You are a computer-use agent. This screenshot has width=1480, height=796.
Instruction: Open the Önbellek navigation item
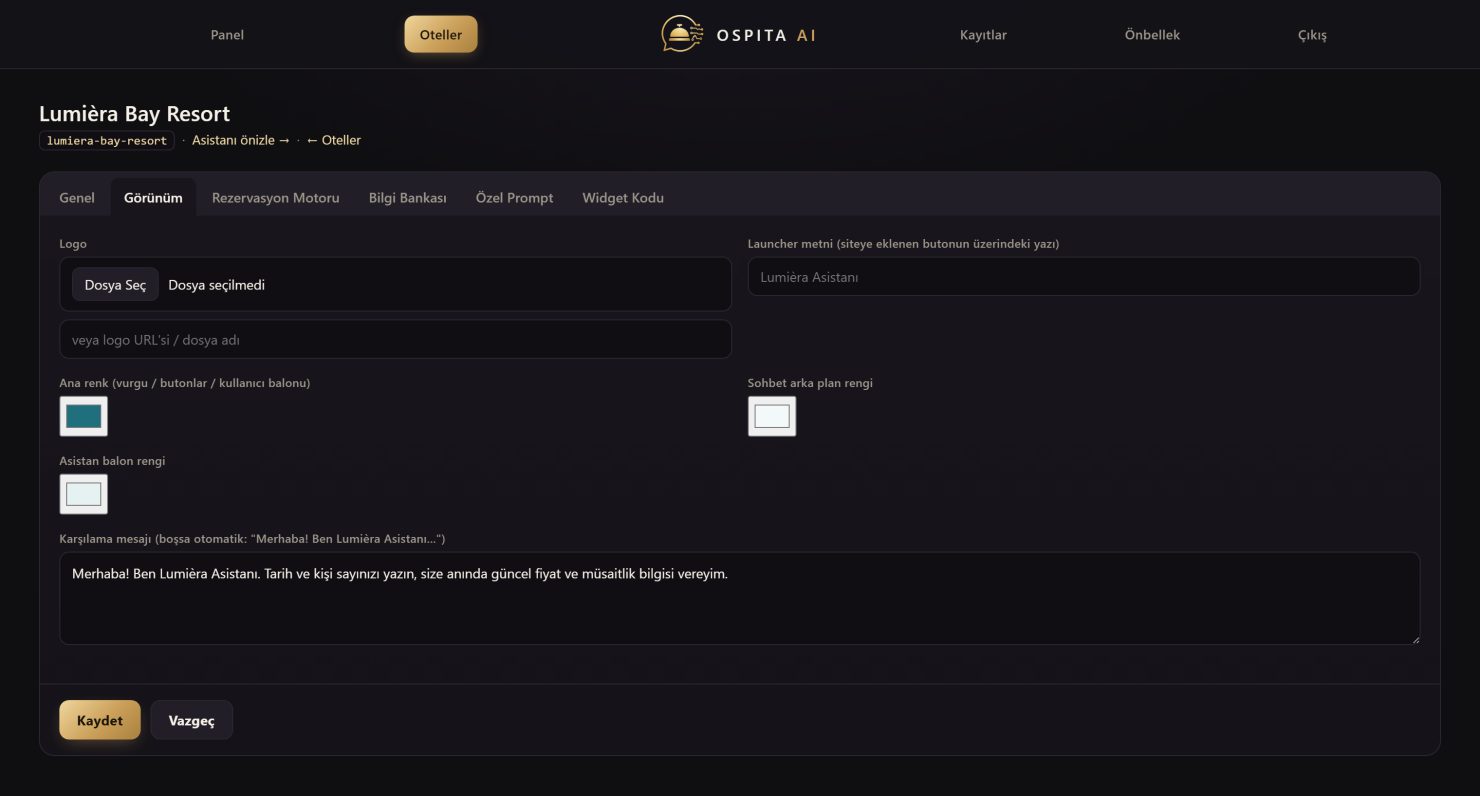click(x=1152, y=35)
